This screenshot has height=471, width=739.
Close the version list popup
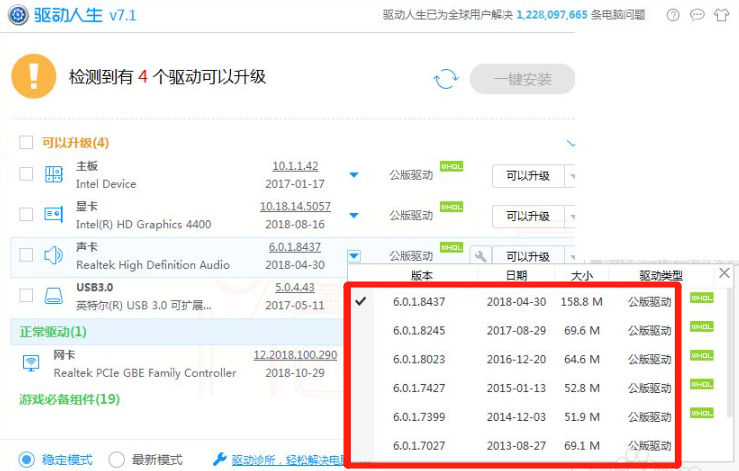724,273
